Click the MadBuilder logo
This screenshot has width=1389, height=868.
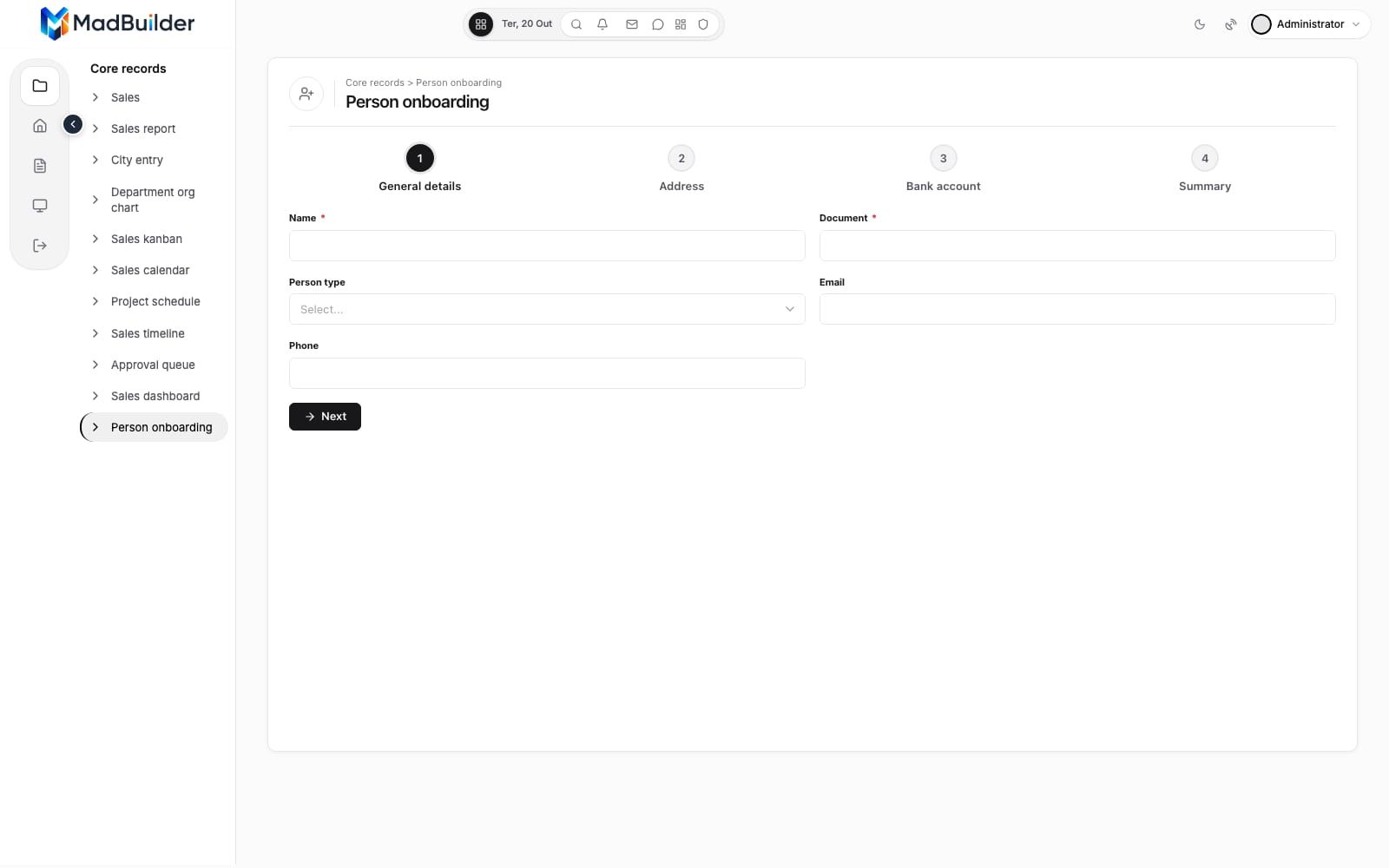[x=117, y=23]
